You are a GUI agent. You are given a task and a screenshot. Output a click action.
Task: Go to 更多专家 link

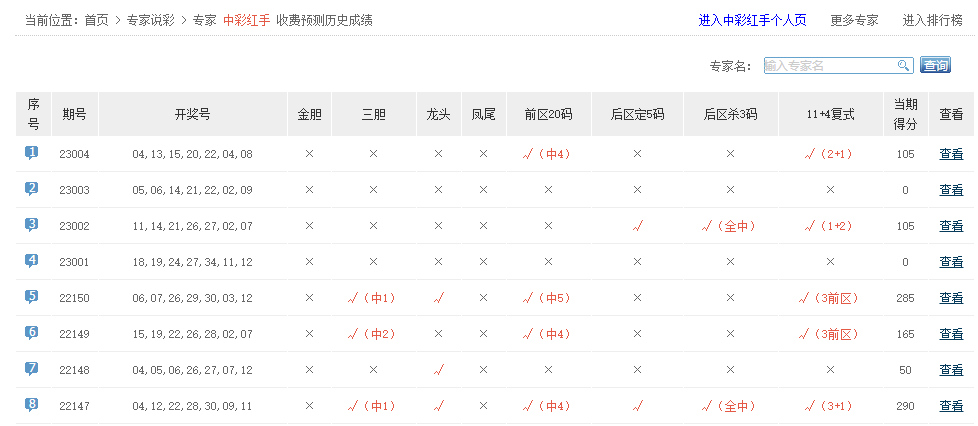pyautogui.click(x=854, y=20)
